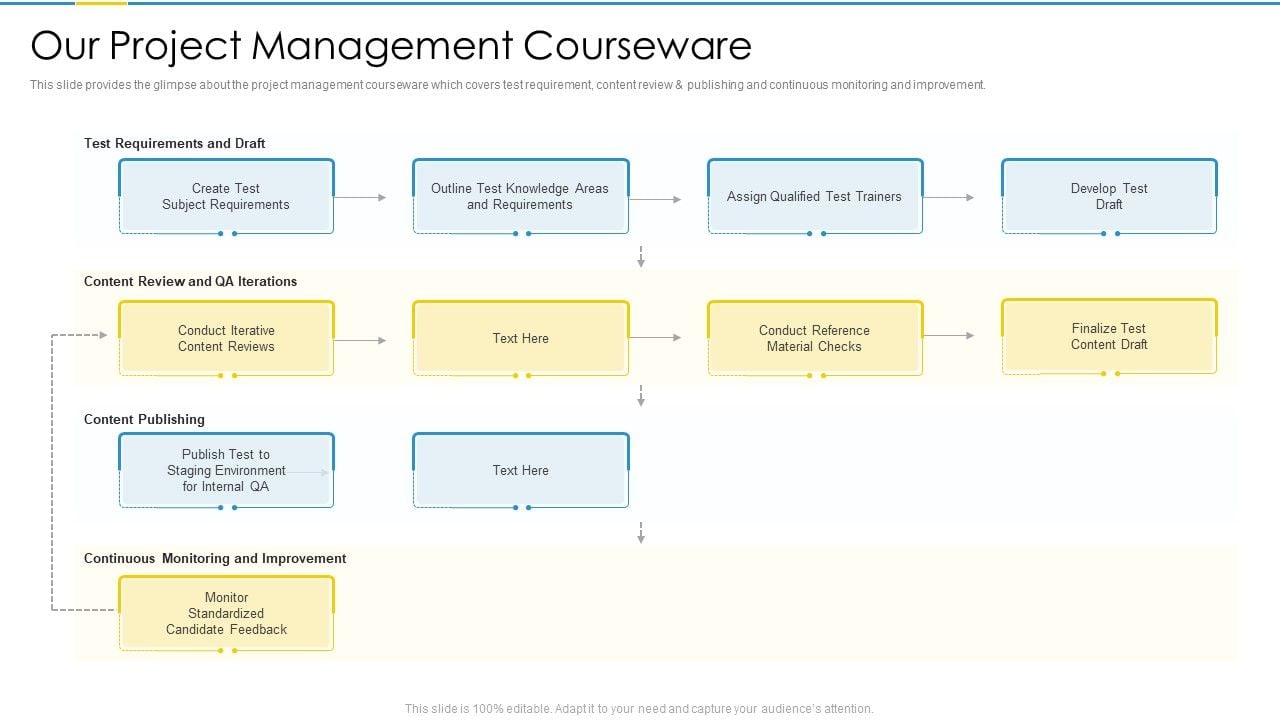The width and height of the screenshot is (1280, 720).
Task: Select the slide description subtitle text
Action: 508,85
